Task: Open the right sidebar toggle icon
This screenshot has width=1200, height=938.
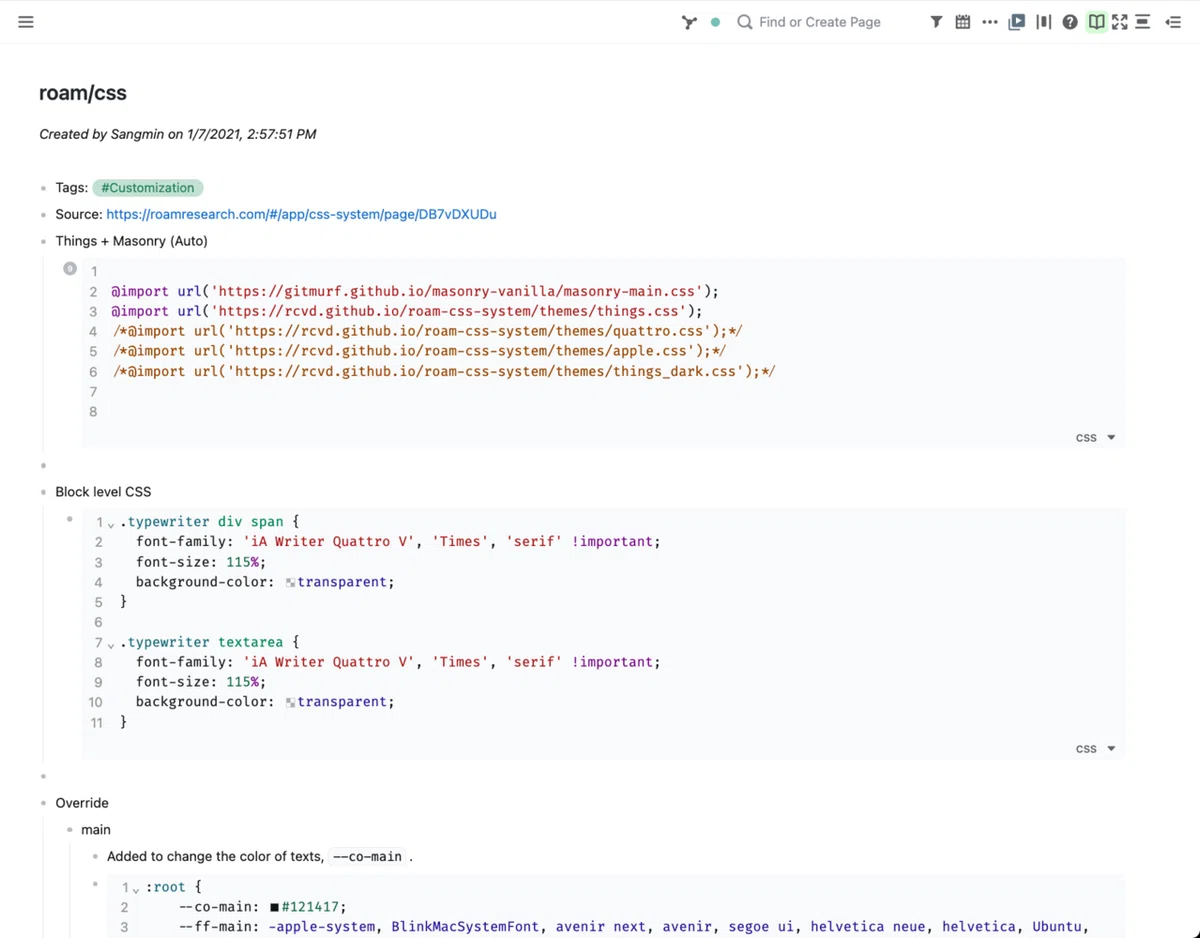Action: click(x=1174, y=22)
